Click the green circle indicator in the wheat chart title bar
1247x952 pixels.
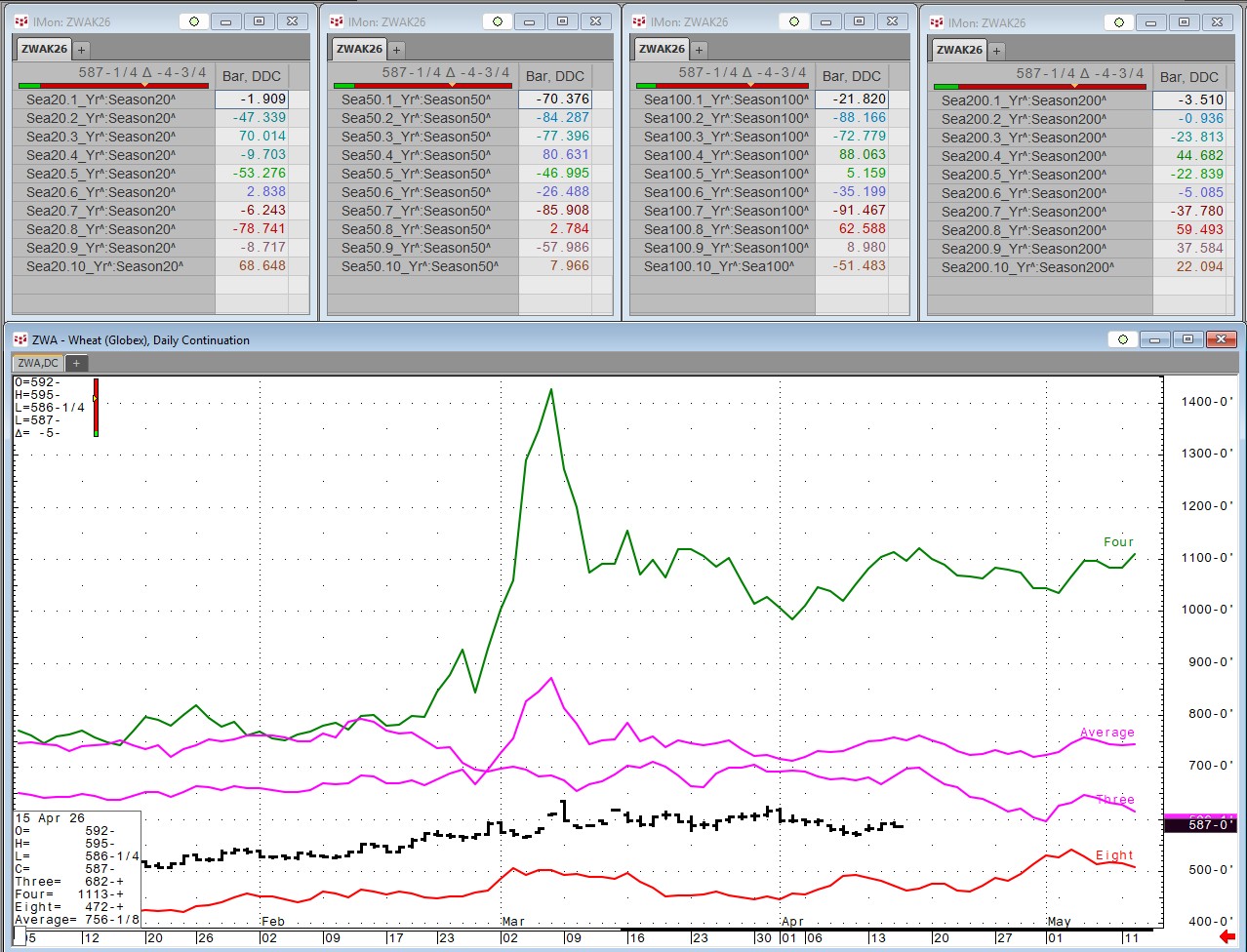tap(1123, 339)
